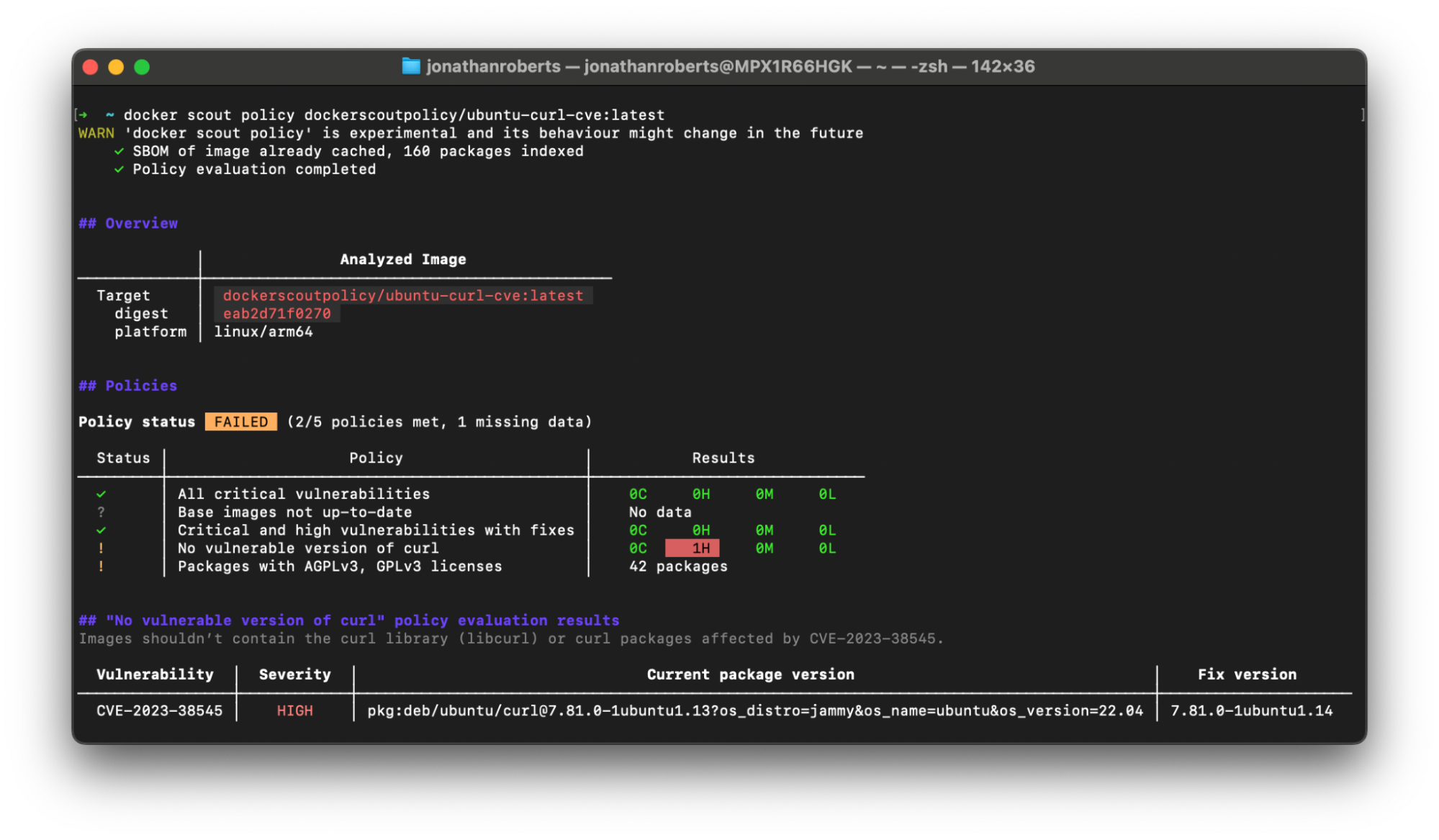1439x840 pixels.
Task: Click the Results table column header
Action: [x=723, y=457]
